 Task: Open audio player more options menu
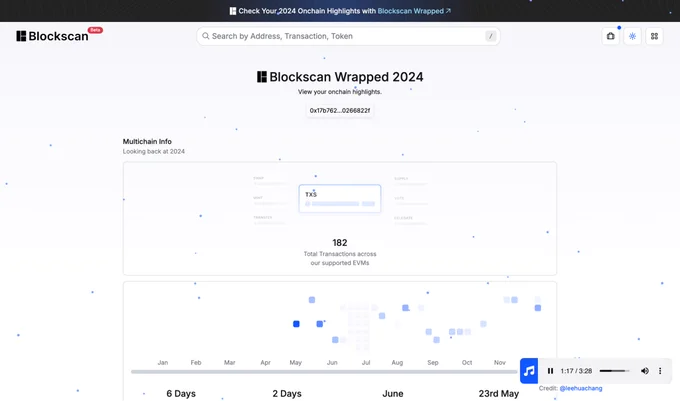coord(660,371)
